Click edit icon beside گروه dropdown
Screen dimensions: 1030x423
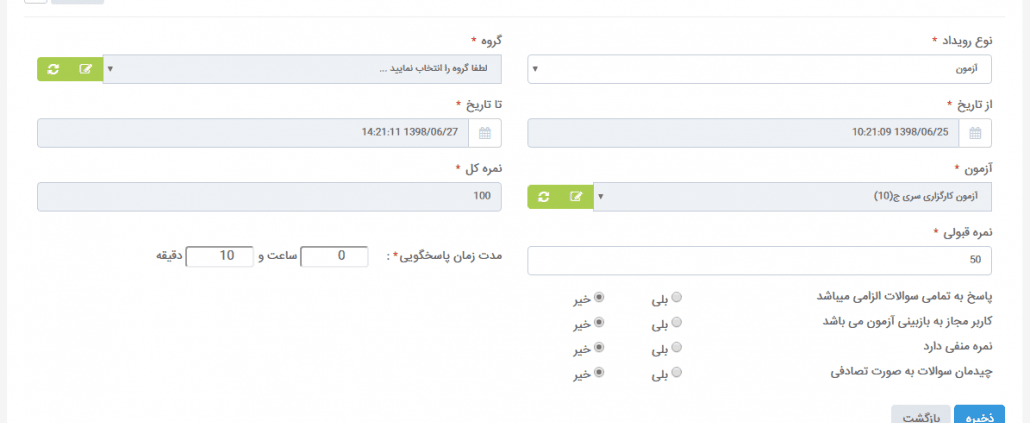click(x=86, y=69)
